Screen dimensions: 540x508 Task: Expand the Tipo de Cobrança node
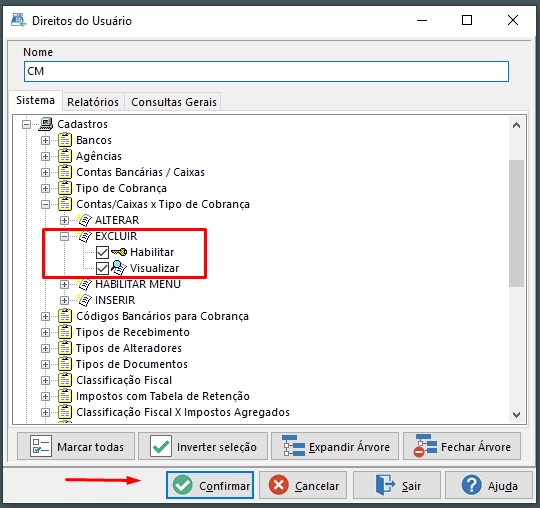tap(45, 188)
